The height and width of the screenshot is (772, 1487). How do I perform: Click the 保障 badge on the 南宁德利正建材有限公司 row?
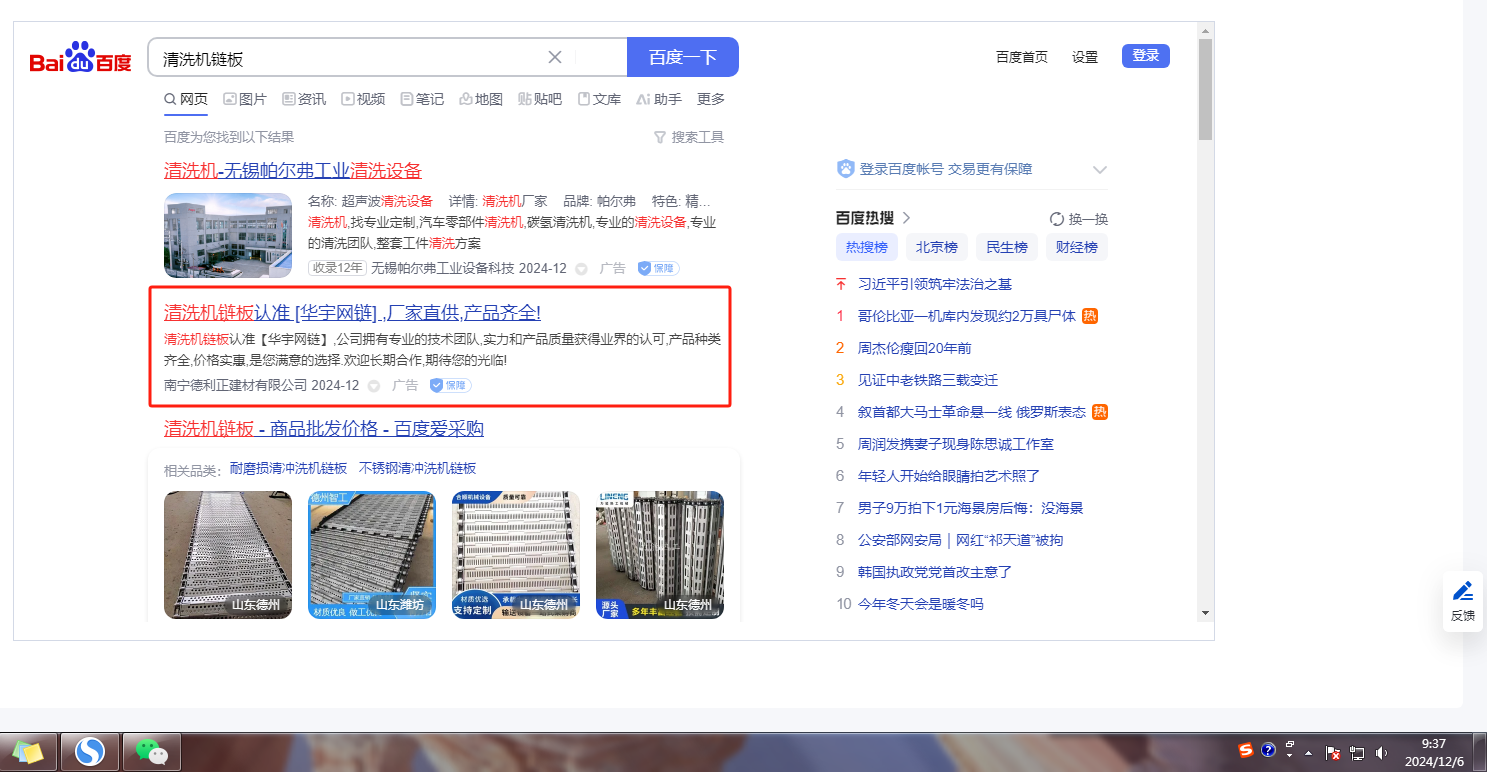pos(450,385)
